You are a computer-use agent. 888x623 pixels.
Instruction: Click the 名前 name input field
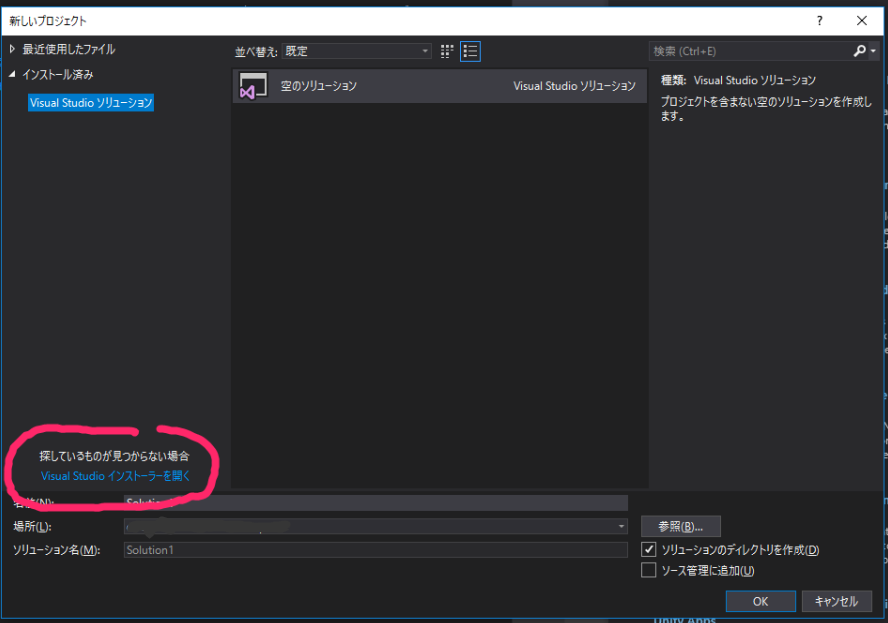[375, 503]
